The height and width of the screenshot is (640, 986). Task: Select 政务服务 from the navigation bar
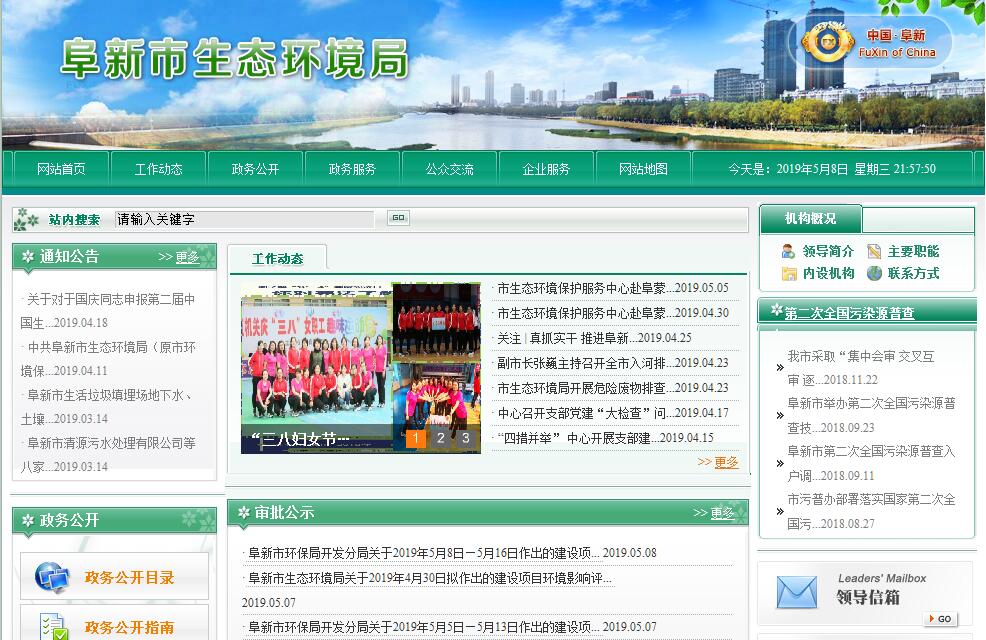(353, 169)
